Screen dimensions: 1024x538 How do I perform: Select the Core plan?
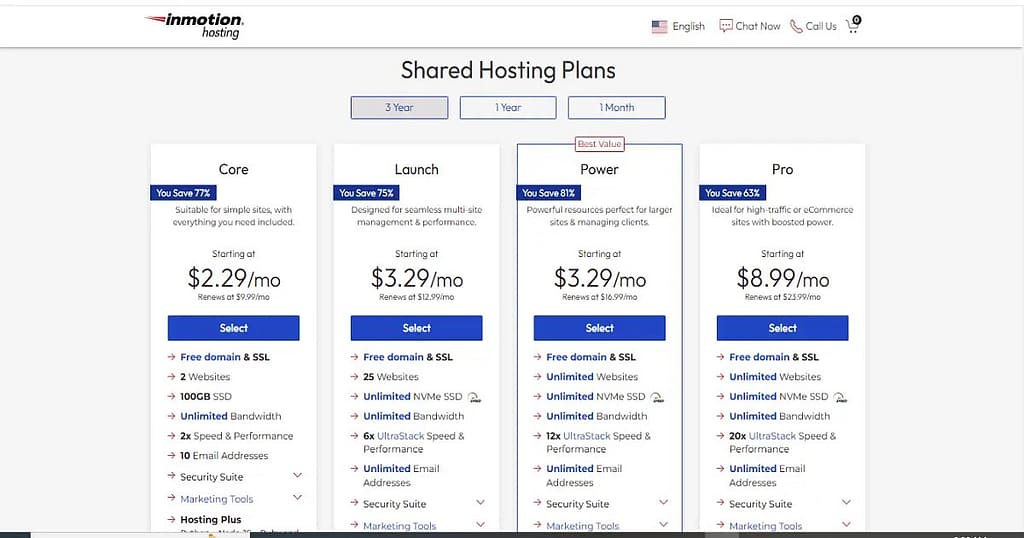coord(234,328)
